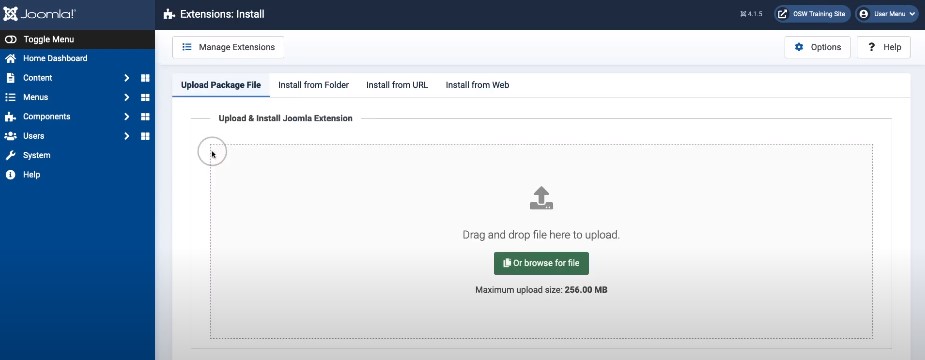Click the Components puzzle icon
This screenshot has width=925, height=360.
pyautogui.click(x=10, y=117)
